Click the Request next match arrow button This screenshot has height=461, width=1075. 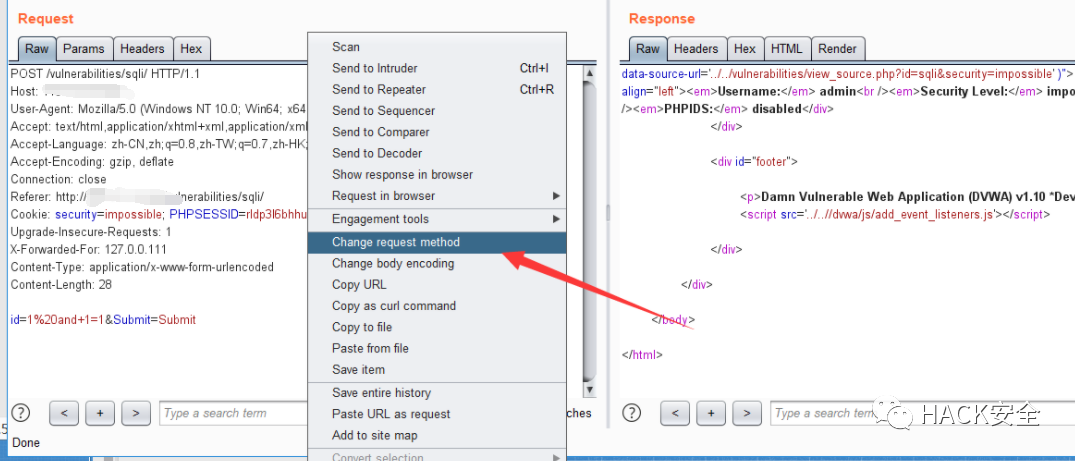pyautogui.click(x=136, y=413)
